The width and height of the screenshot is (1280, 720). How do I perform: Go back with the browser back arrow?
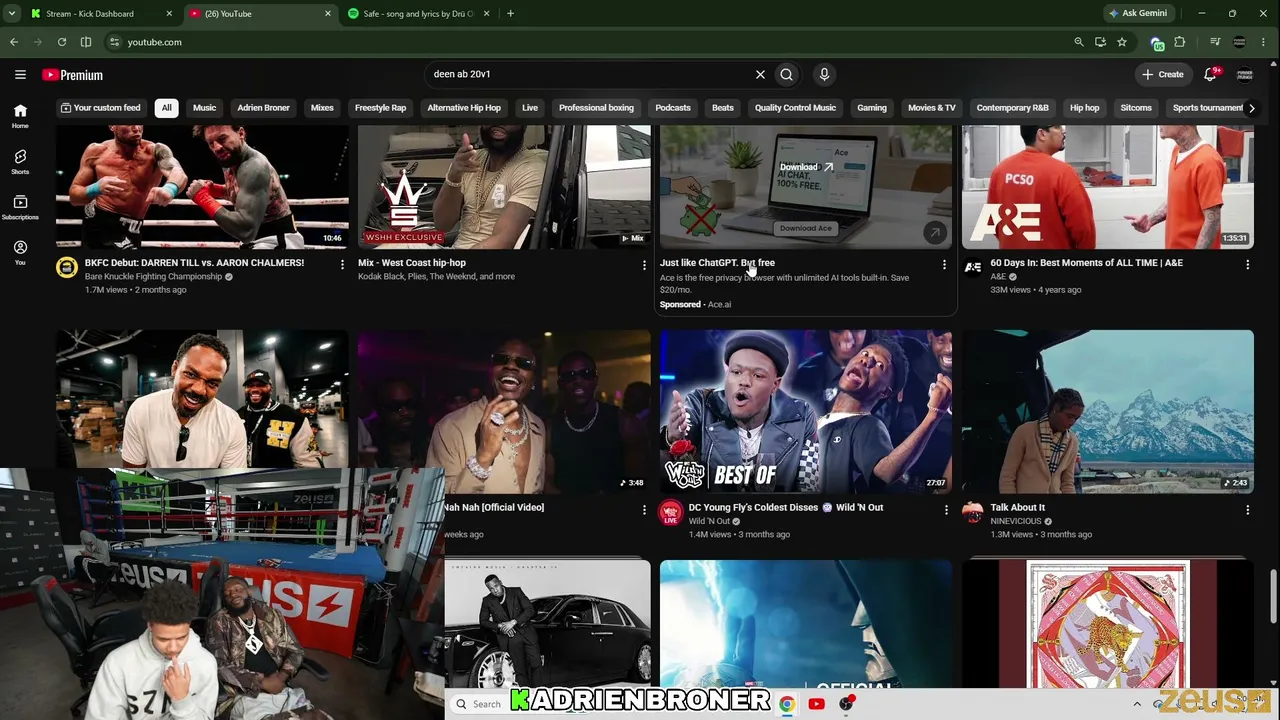[x=14, y=42]
